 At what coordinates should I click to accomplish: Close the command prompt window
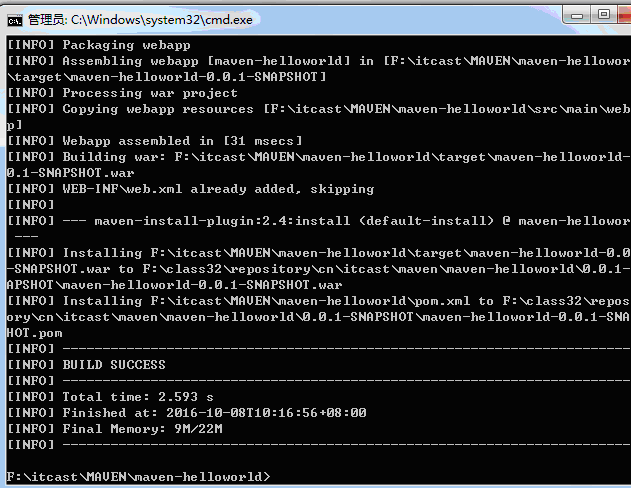pyautogui.click(x=624, y=15)
